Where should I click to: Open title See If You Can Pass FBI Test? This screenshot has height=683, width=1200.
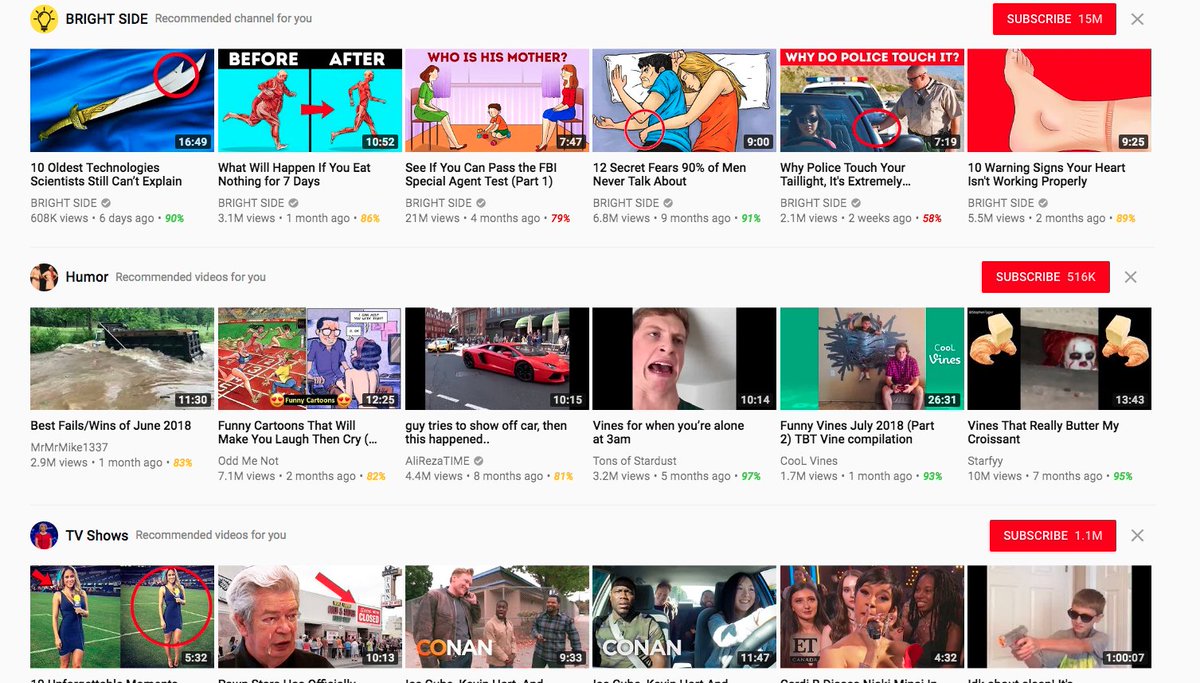pyautogui.click(x=481, y=175)
